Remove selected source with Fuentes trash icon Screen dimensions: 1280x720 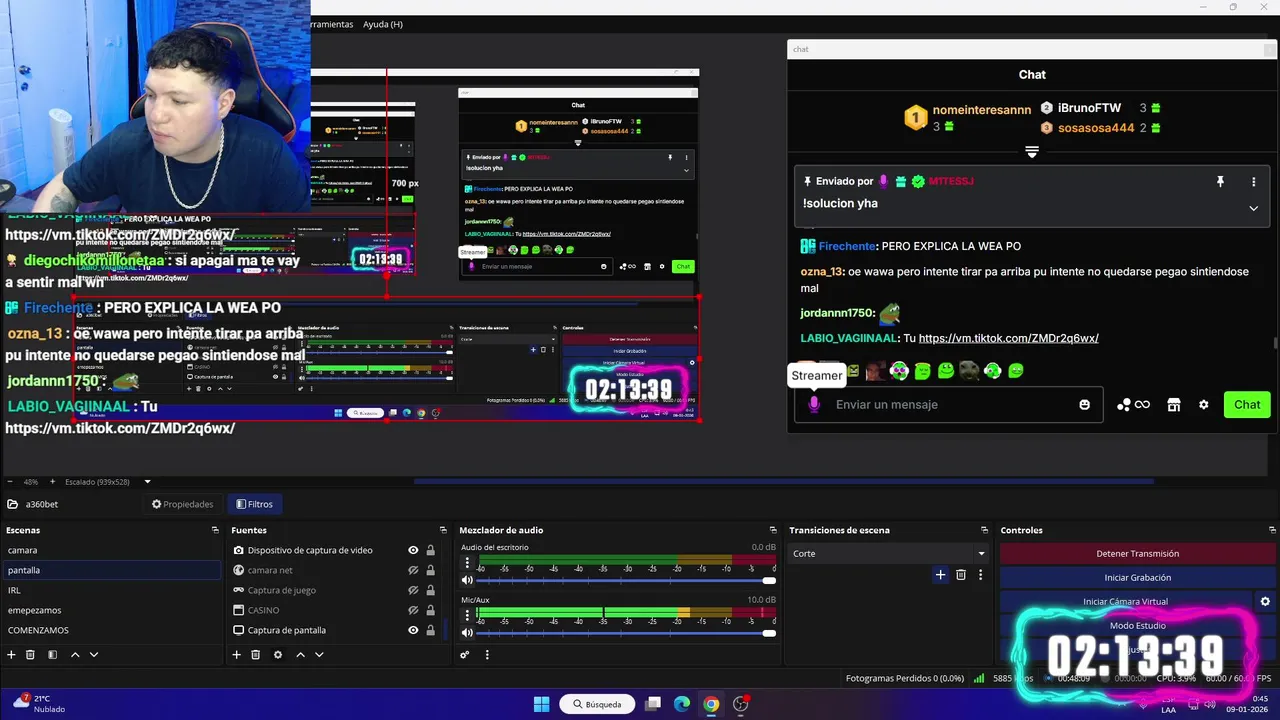pos(256,655)
